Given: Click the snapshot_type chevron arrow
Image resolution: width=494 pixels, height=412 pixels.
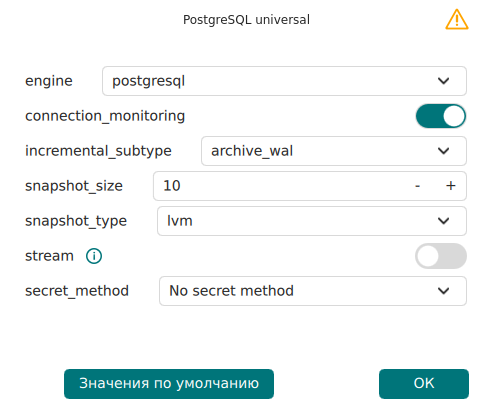Looking at the screenshot, I should pyautogui.click(x=443, y=221).
